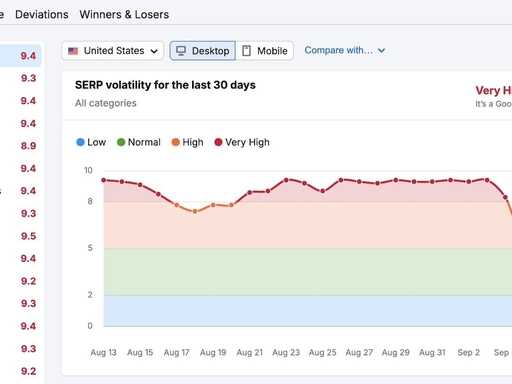Click the Aug 31 axis label
The width and height of the screenshot is (512, 384).
click(x=432, y=353)
